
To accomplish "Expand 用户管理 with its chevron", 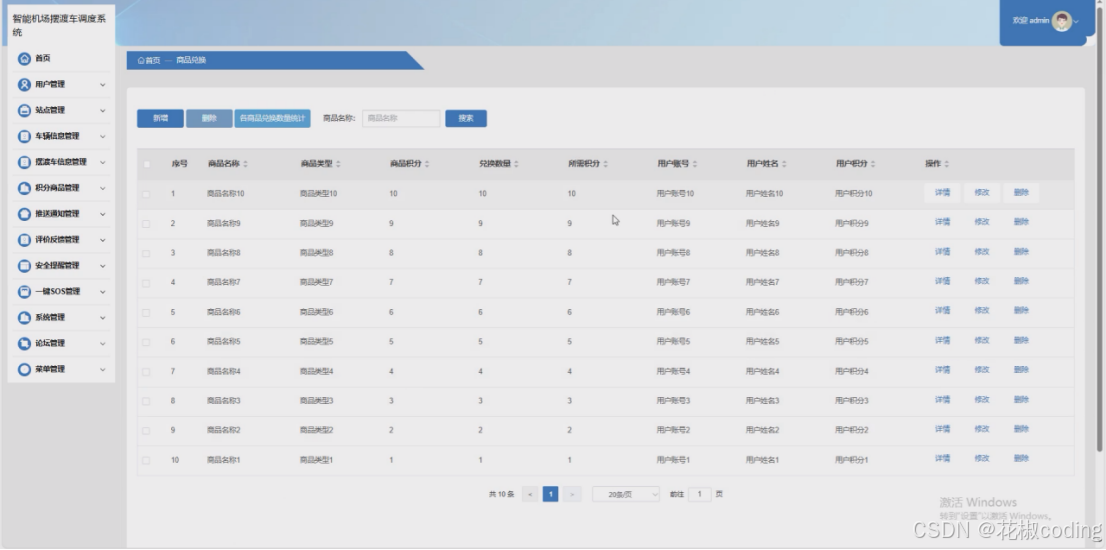I will (103, 85).
